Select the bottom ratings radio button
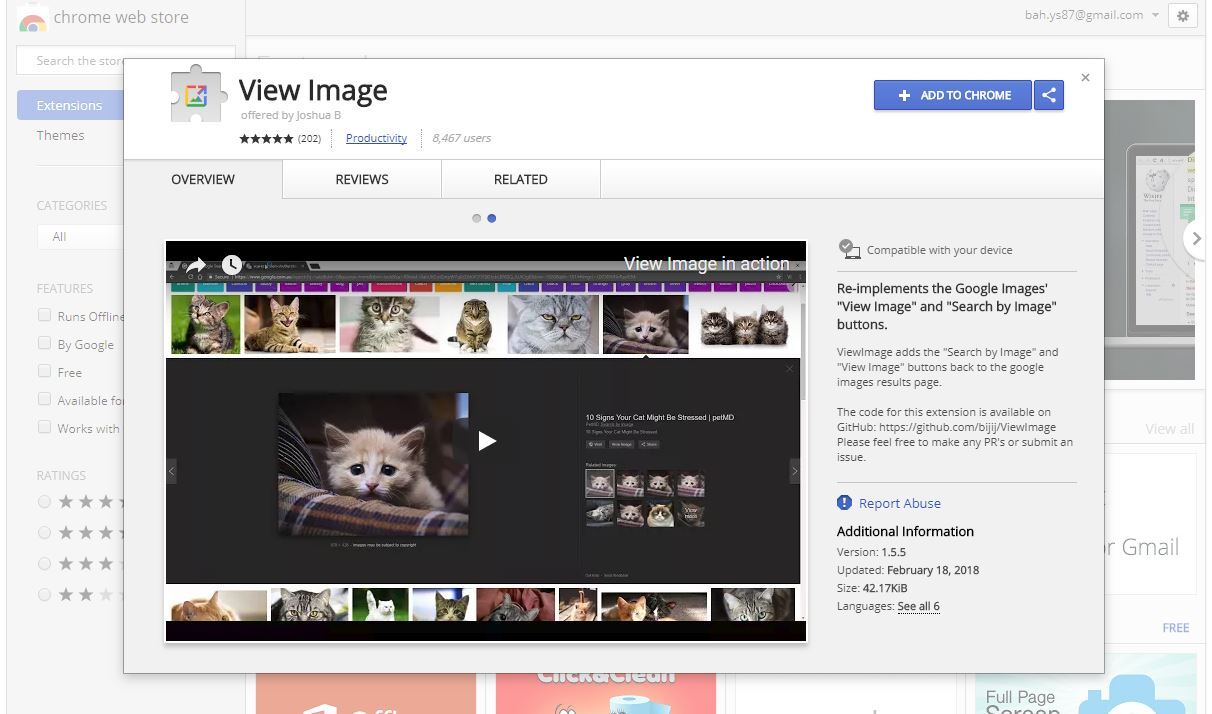The width and height of the screenshot is (1212, 714). 44,594
